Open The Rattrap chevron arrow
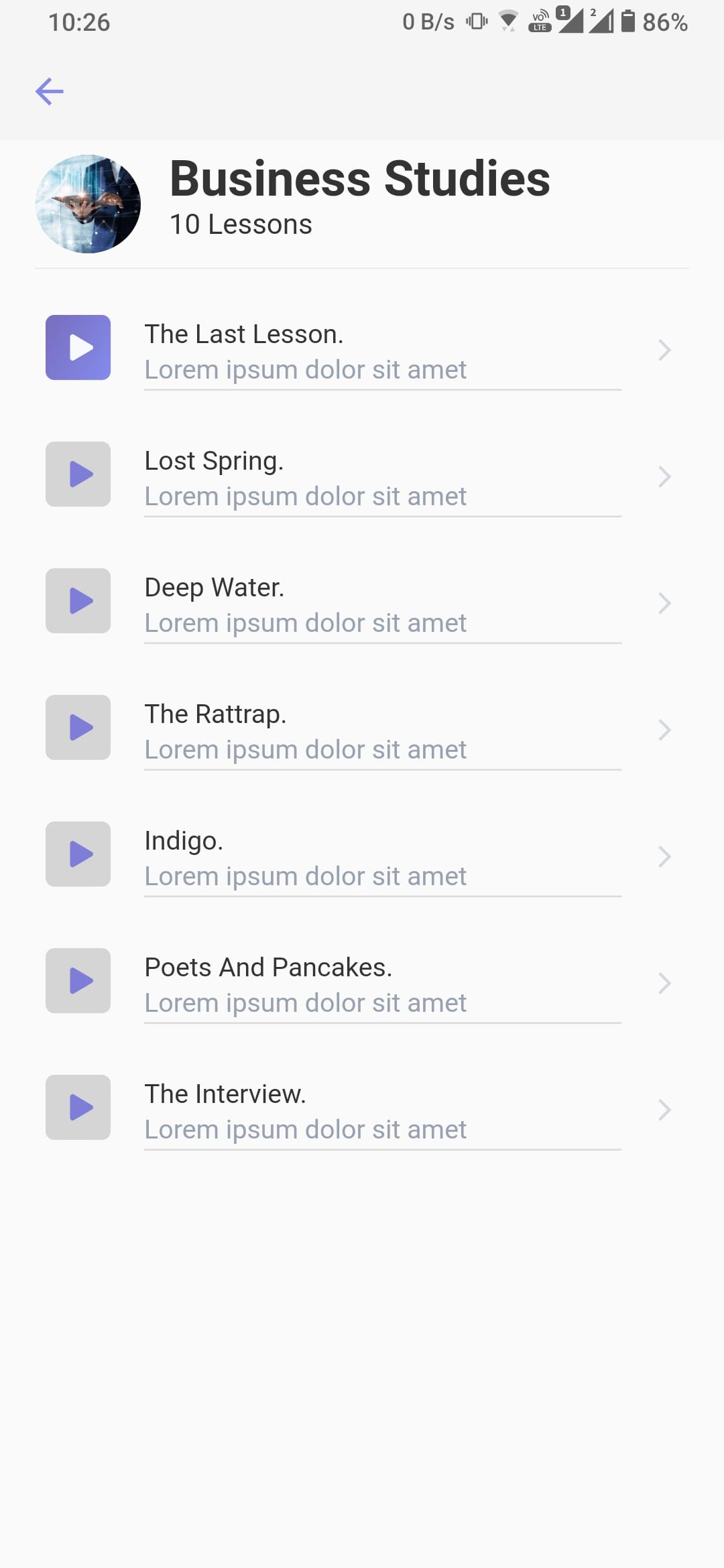This screenshot has height=1568, width=724. (664, 730)
